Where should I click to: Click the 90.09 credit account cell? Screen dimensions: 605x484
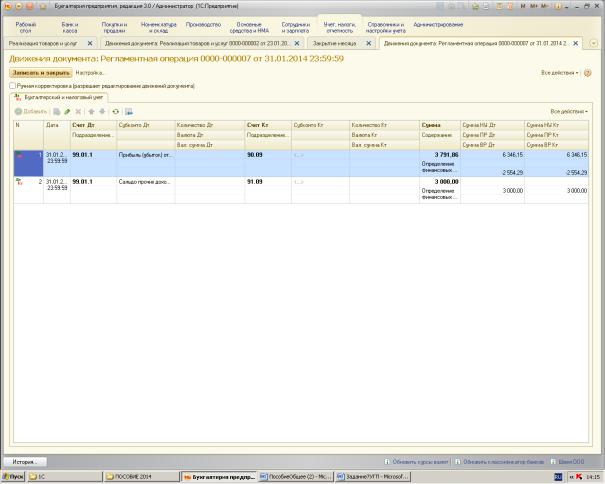click(x=268, y=155)
